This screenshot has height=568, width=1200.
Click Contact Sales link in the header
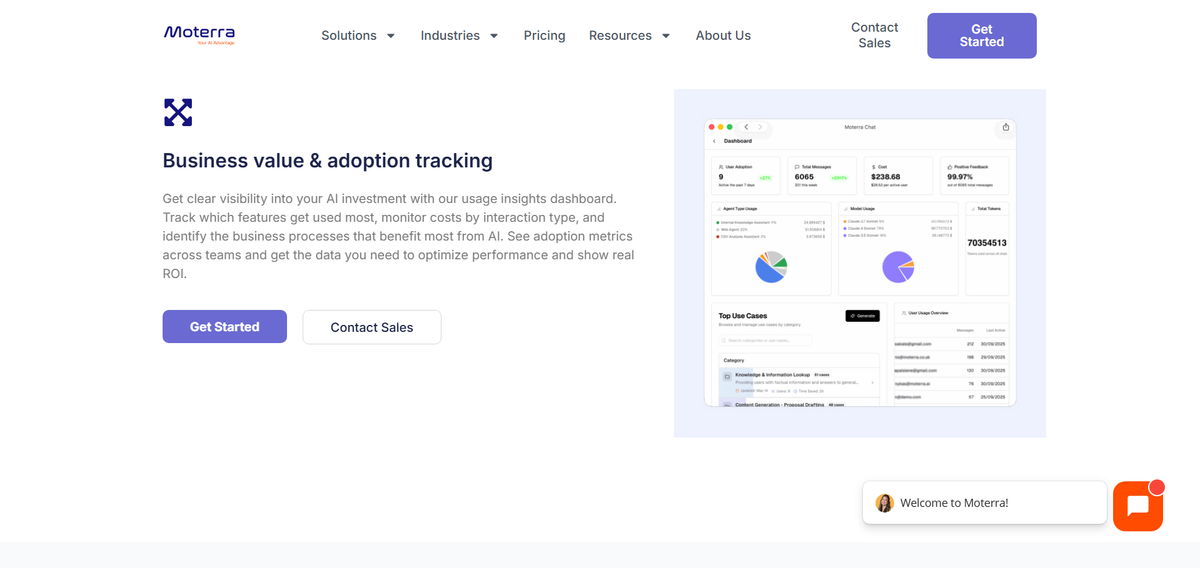[x=874, y=35]
